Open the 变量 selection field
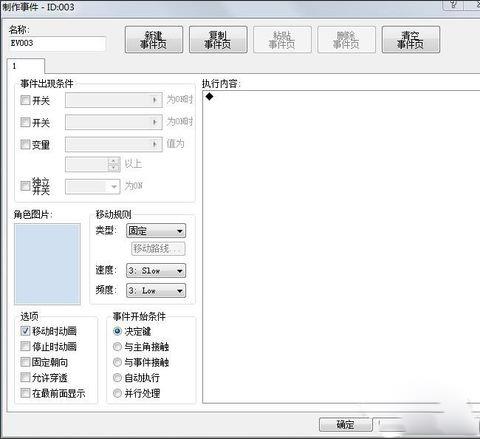This screenshot has height=439, width=480. coord(114,144)
